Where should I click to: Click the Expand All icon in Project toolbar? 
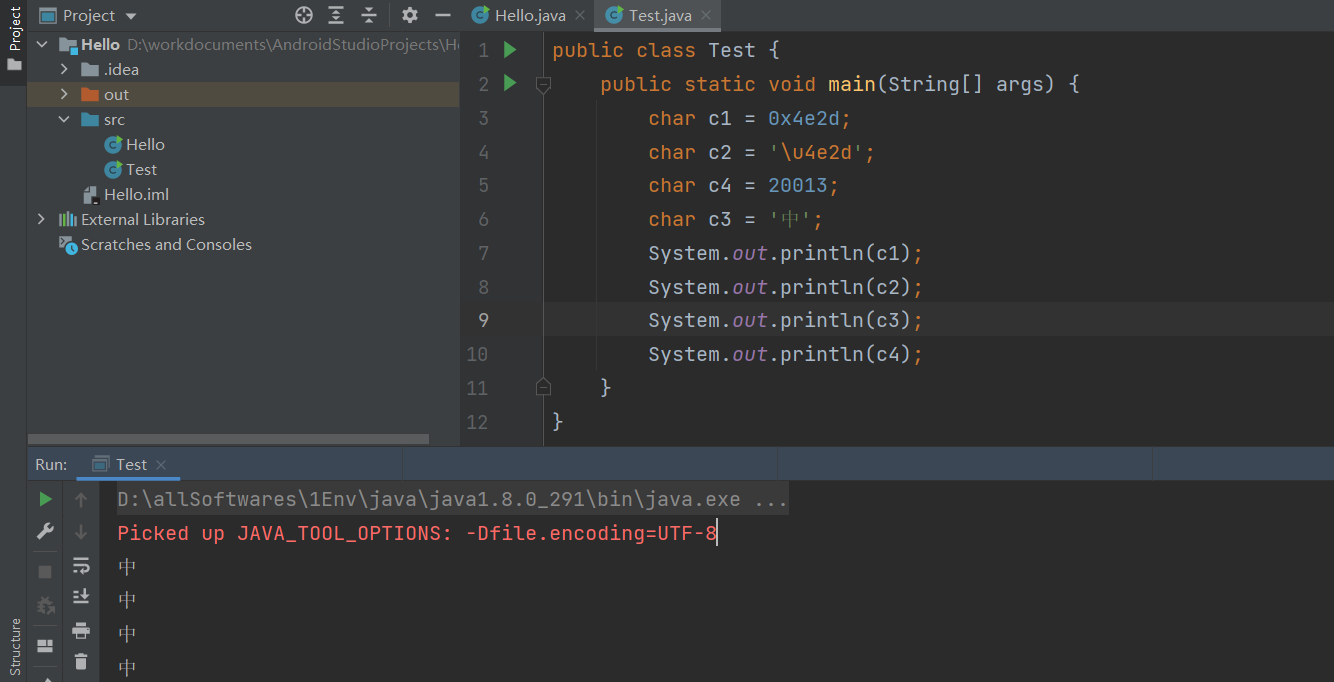coord(336,15)
